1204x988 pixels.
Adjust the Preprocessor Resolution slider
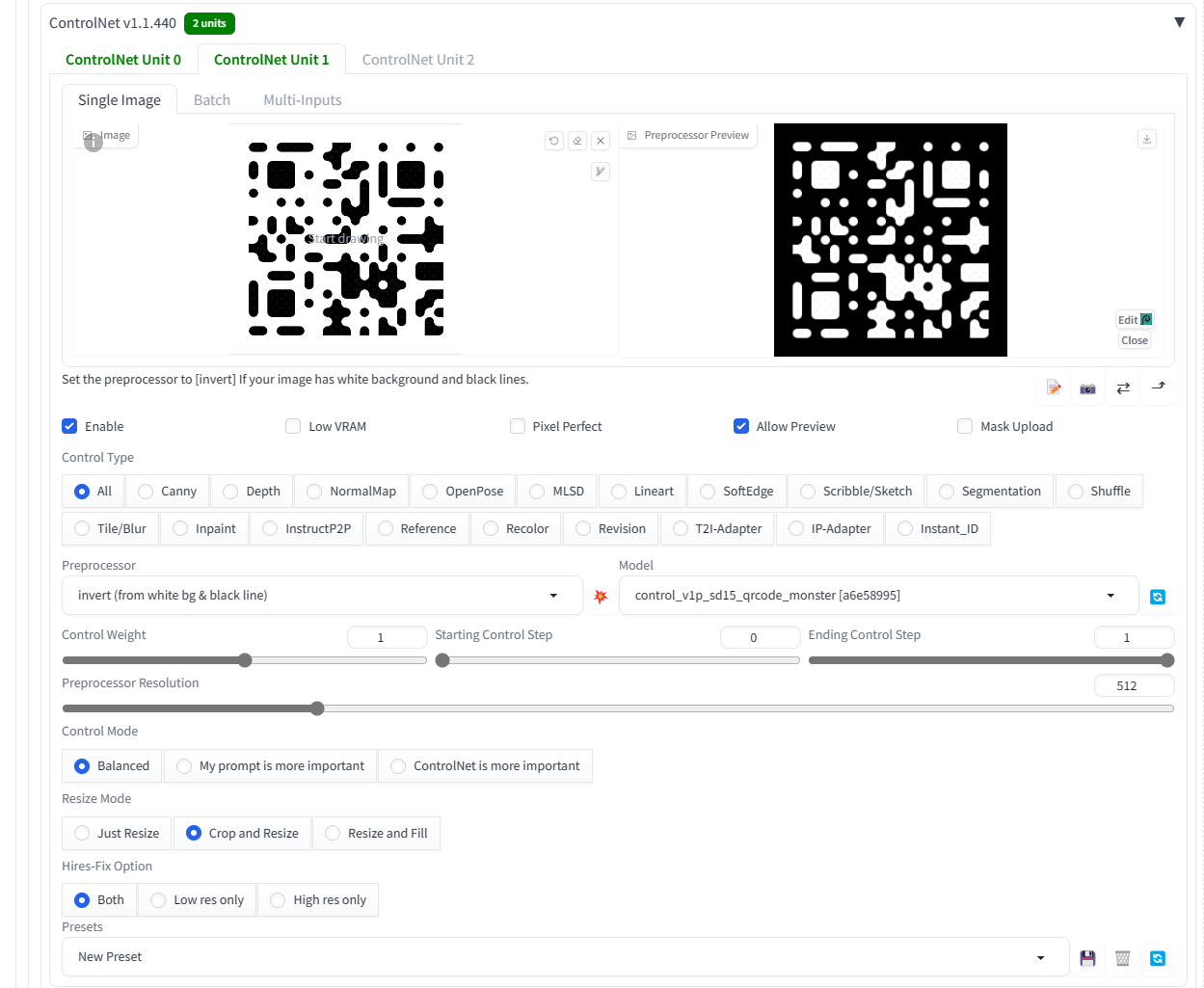point(618,708)
